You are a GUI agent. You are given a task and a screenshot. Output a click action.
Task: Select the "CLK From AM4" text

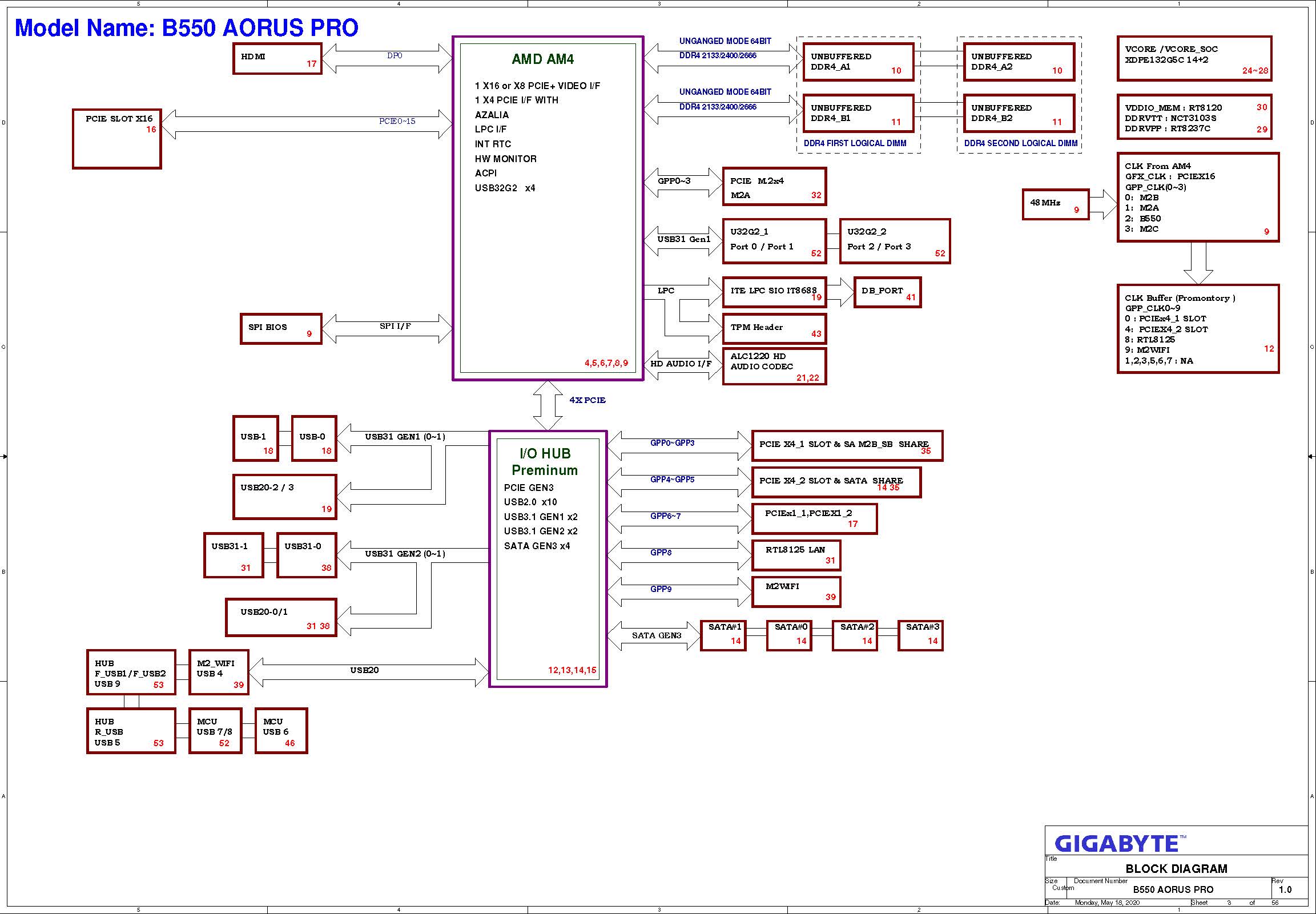pos(1157,166)
